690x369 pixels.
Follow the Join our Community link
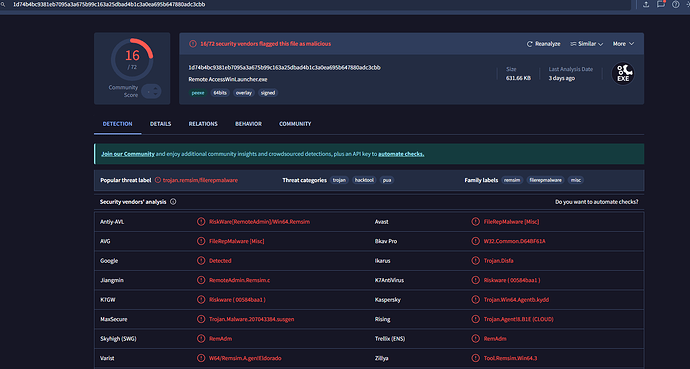(128, 154)
